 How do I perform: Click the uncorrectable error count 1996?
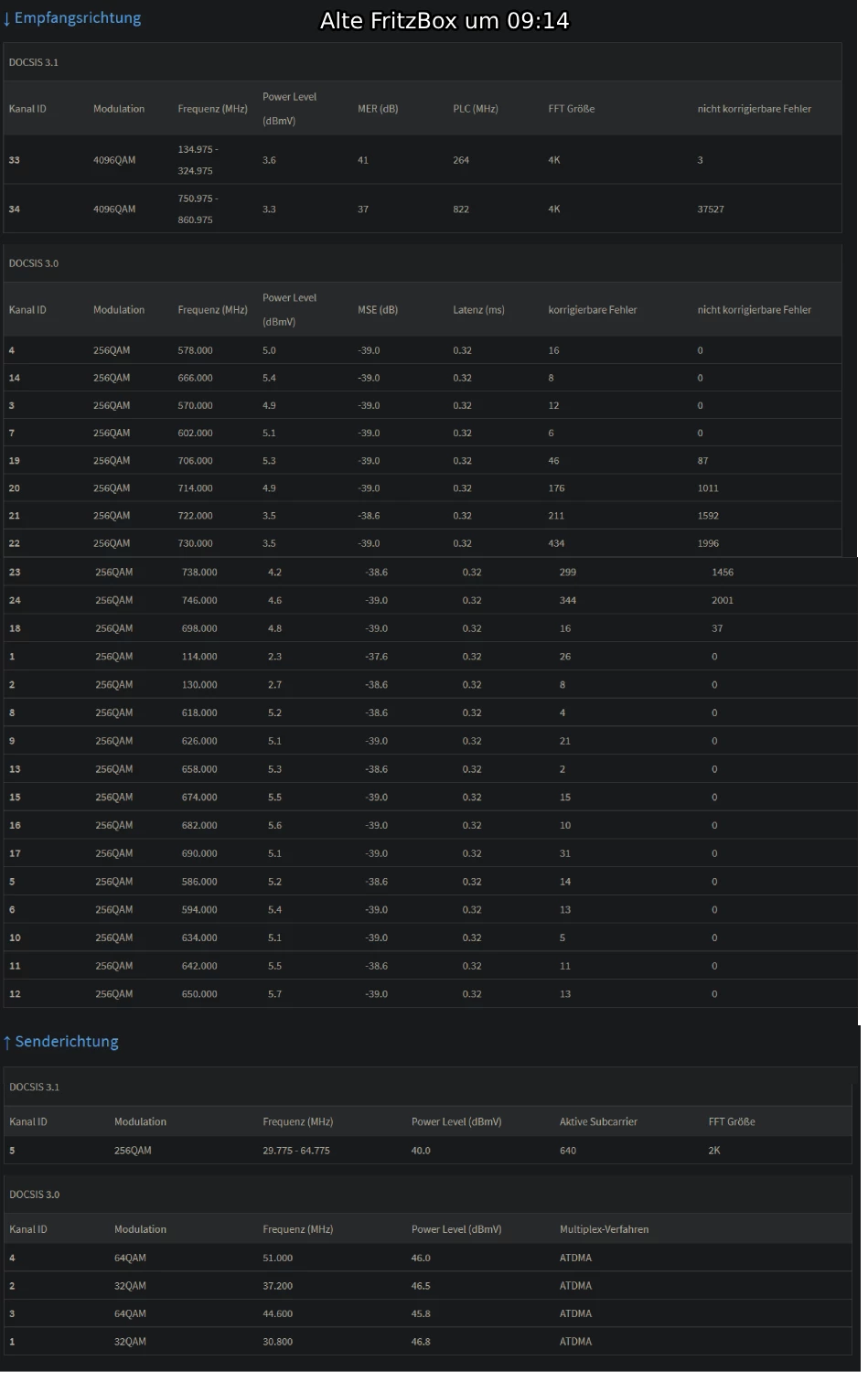tap(708, 543)
